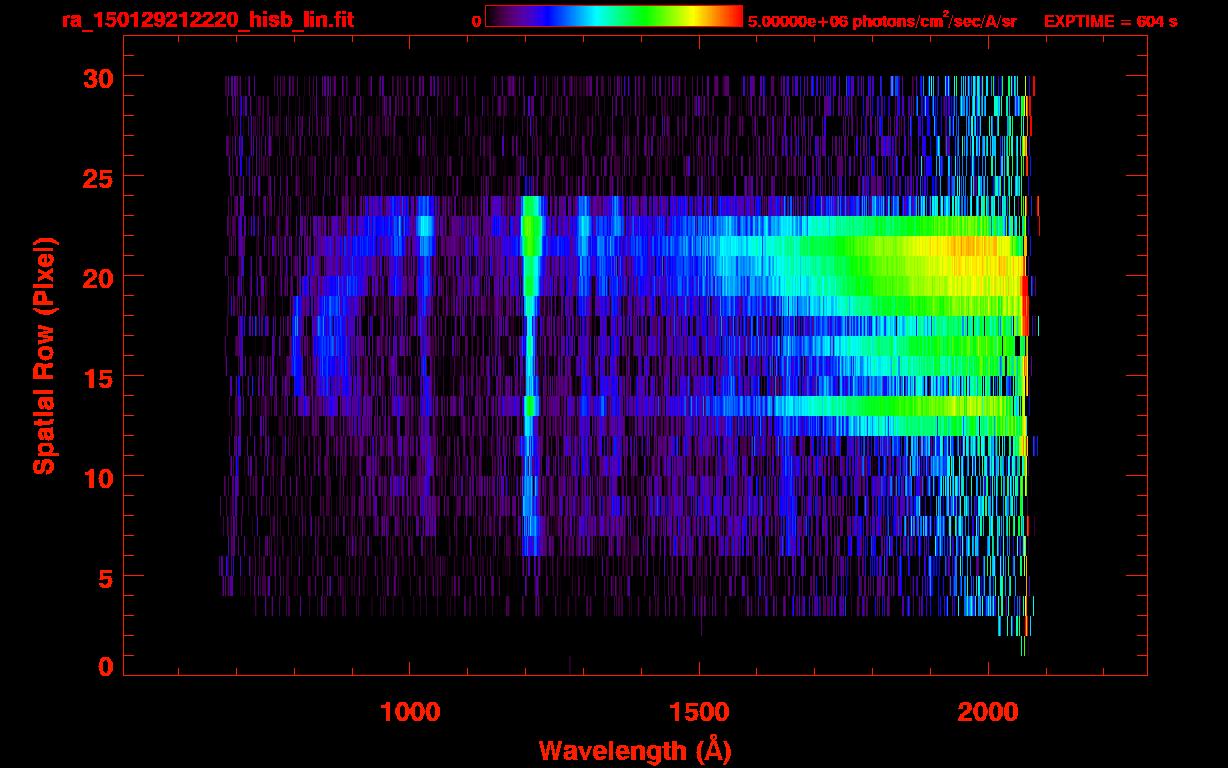This screenshot has height=768, width=1228.
Task: Click the 1500 tick label on x-axis
Action: click(x=699, y=711)
